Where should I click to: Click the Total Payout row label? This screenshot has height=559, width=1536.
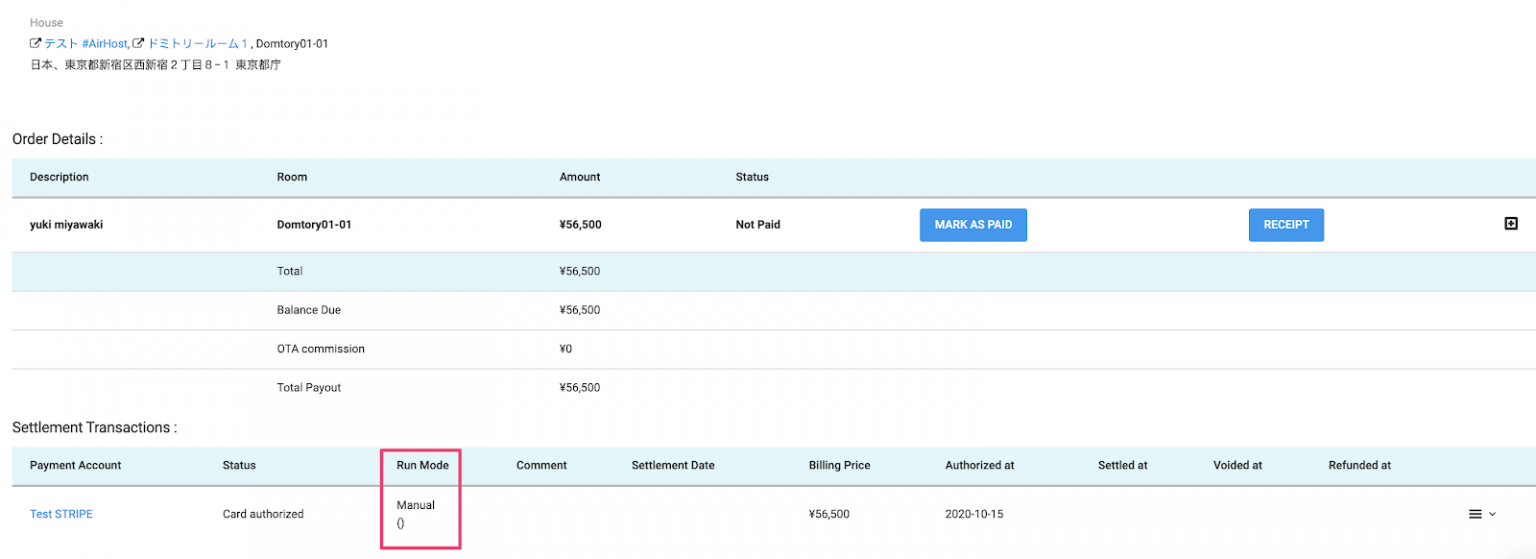tap(309, 387)
